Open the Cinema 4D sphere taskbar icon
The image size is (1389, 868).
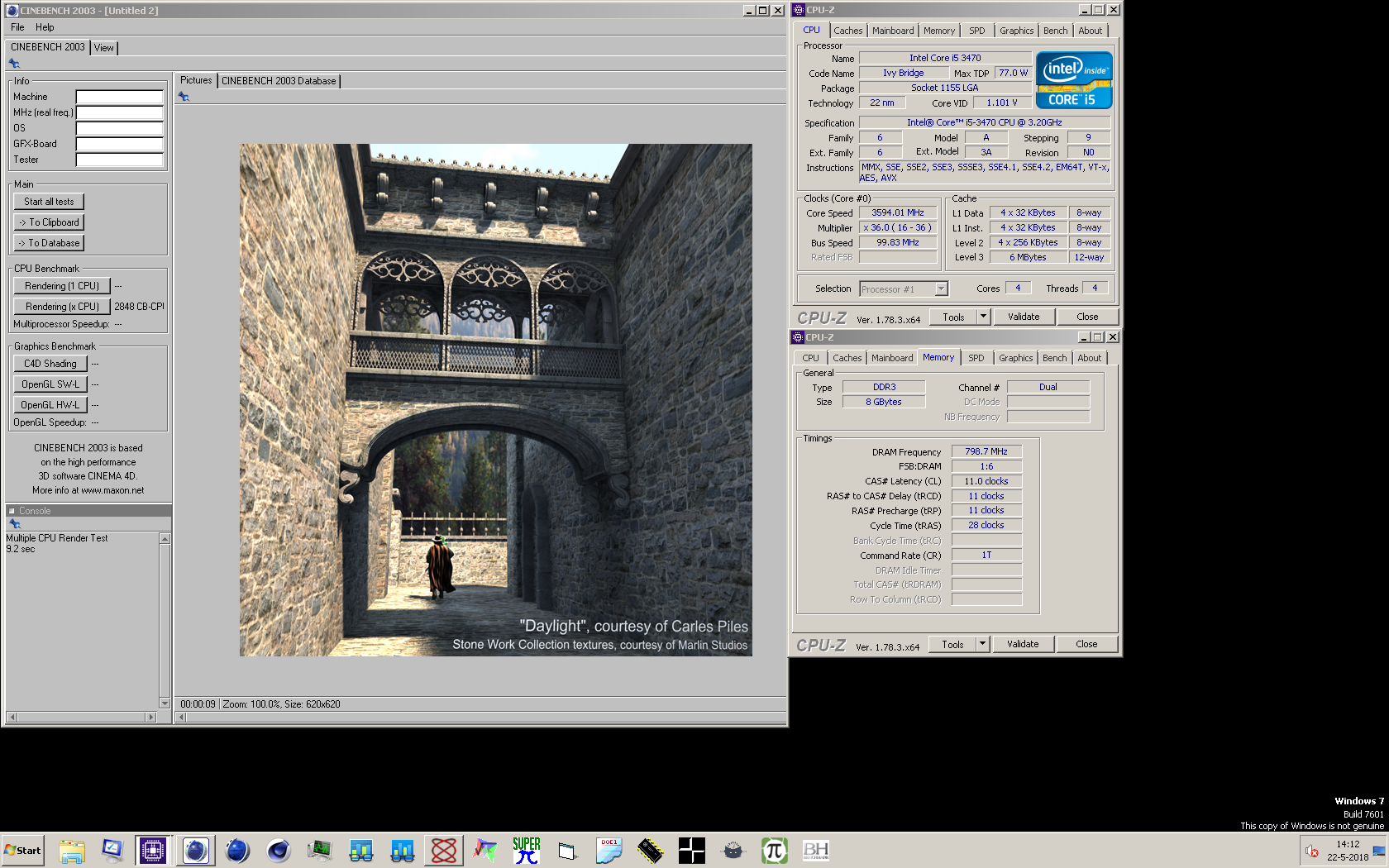tap(279, 850)
